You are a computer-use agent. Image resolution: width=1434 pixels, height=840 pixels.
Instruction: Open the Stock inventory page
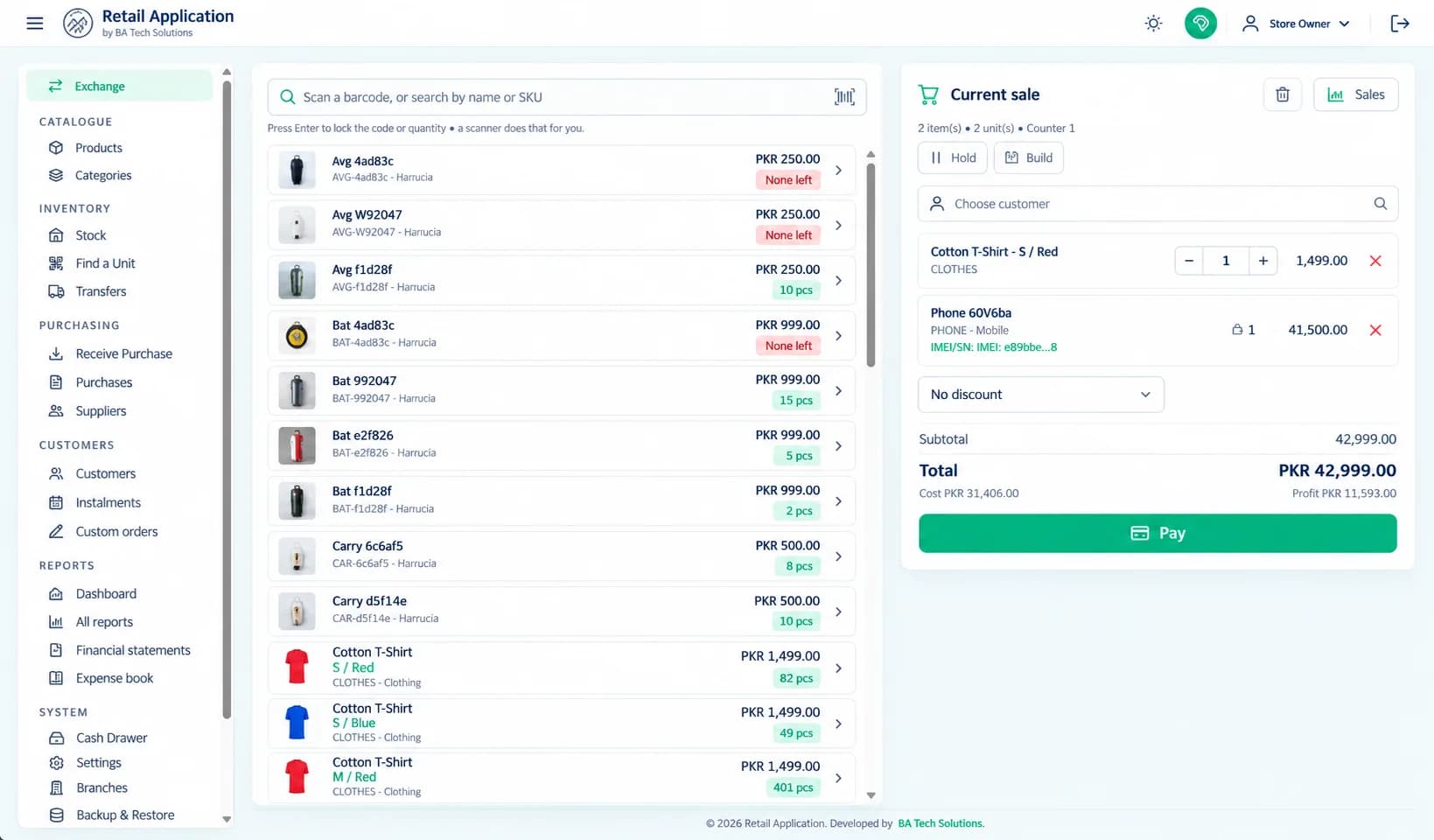[x=90, y=235]
